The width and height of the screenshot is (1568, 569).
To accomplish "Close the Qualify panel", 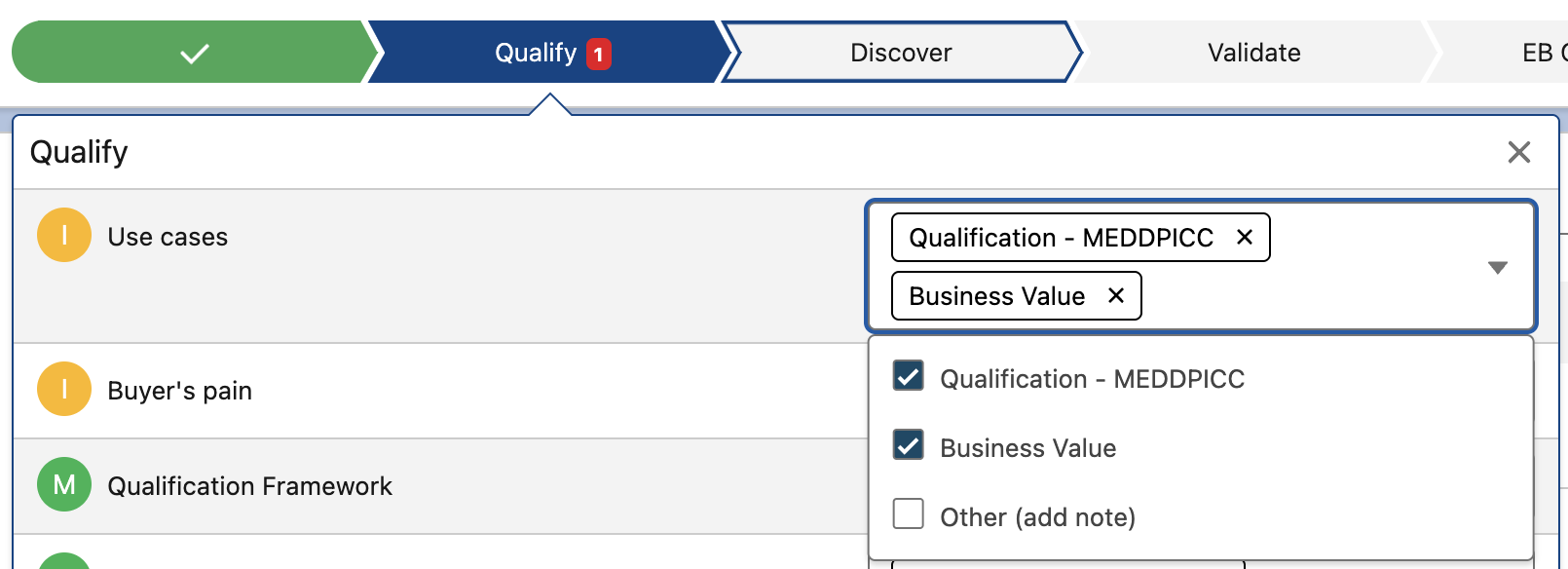I will (1518, 152).
